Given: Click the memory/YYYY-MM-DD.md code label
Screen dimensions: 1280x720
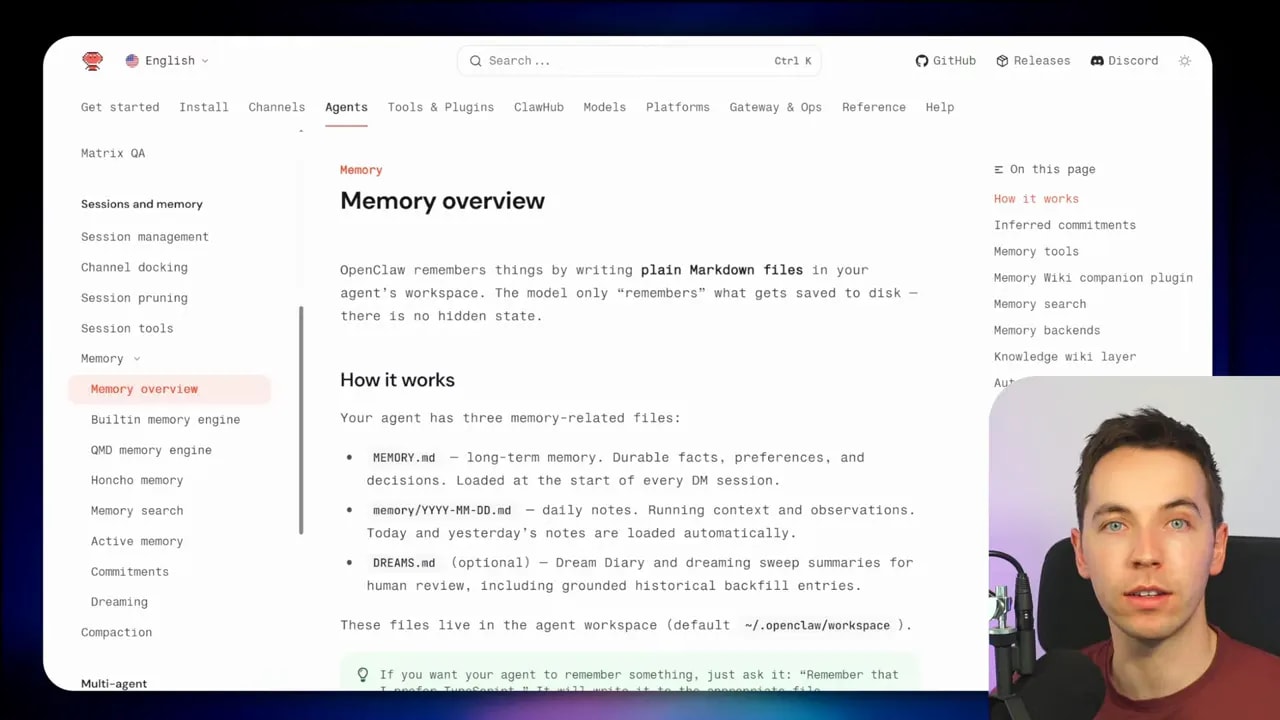Looking at the screenshot, I should click(442, 510).
